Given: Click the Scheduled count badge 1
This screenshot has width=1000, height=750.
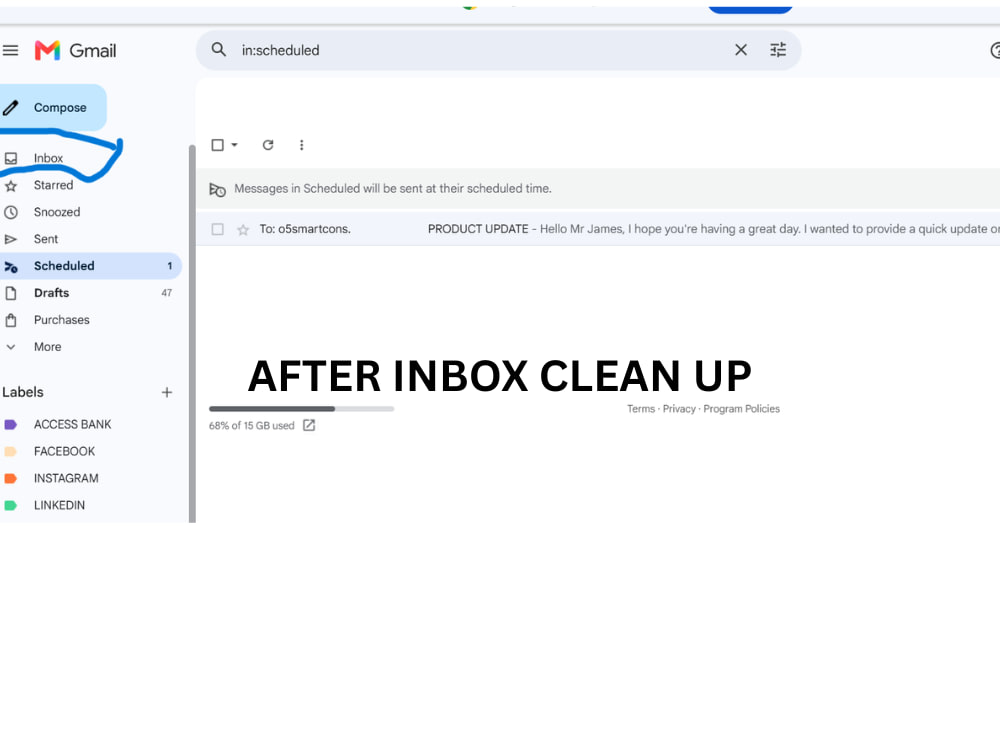Looking at the screenshot, I should (170, 266).
